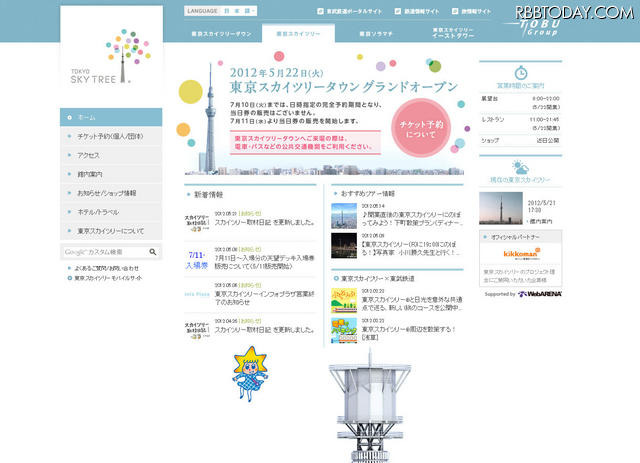Viewport: 640px width, 463px height.
Task: Open 東京スカイツリーについて in the sidebar
Action: click(111, 231)
